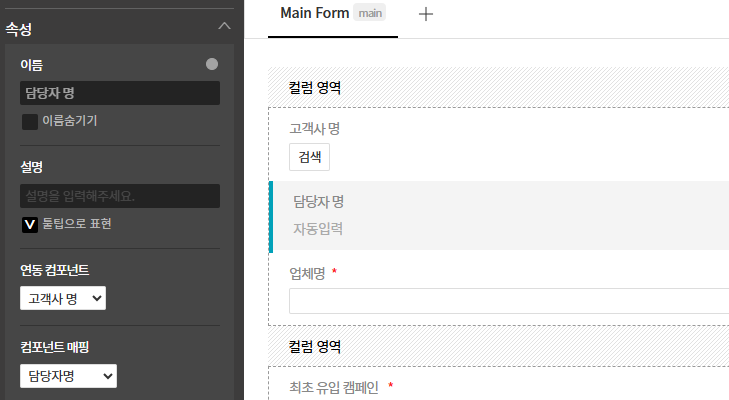Open the 컴포넌트 매핑 dropdown
This screenshot has height=400, width=729.
point(68,376)
